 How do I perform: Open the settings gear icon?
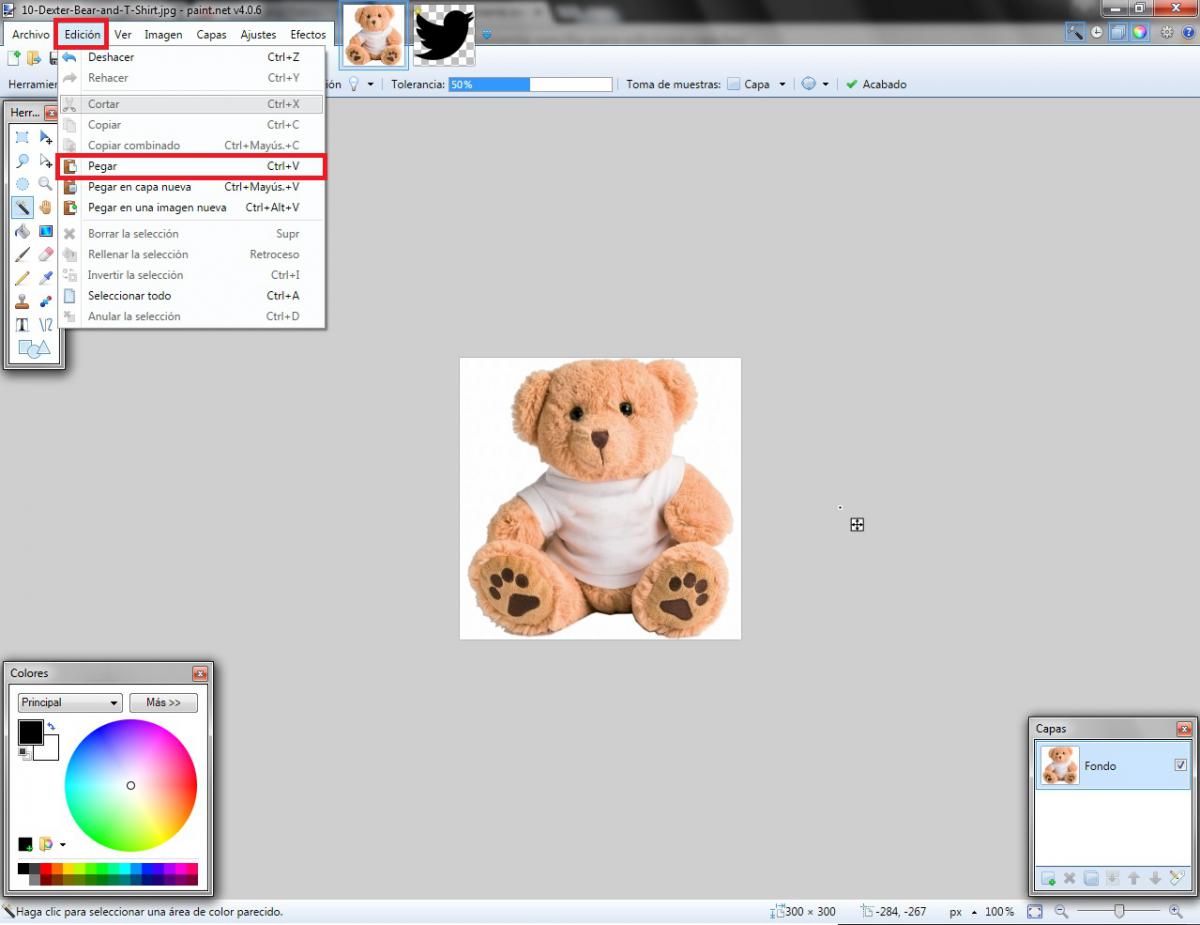(1167, 32)
